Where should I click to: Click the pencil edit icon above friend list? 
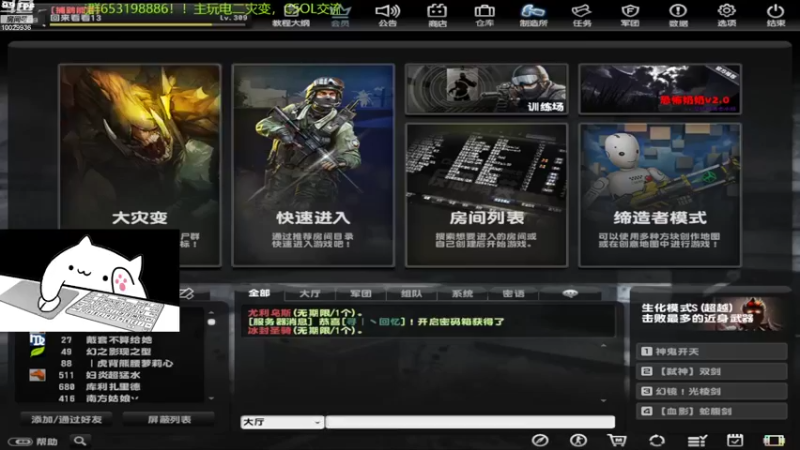point(187,293)
